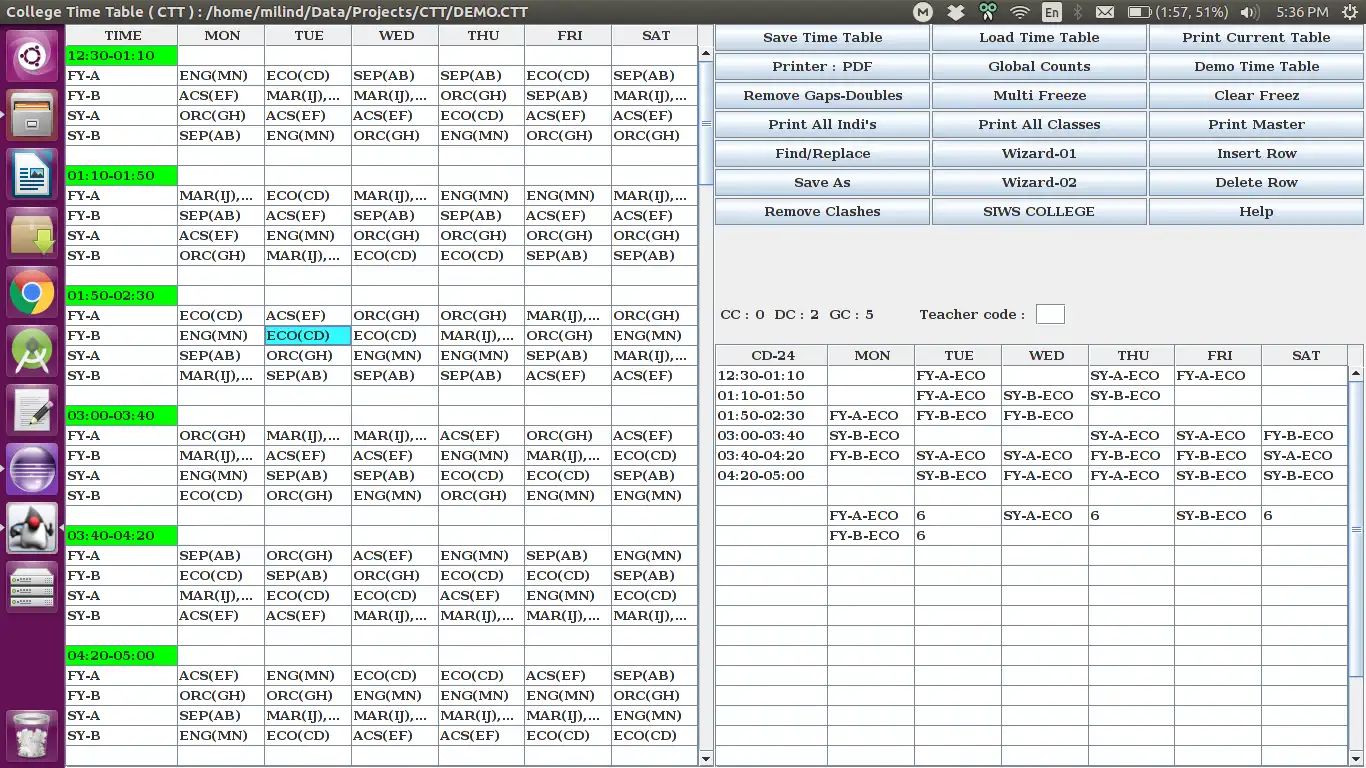Click the WED header in left timetable

(395, 35)
